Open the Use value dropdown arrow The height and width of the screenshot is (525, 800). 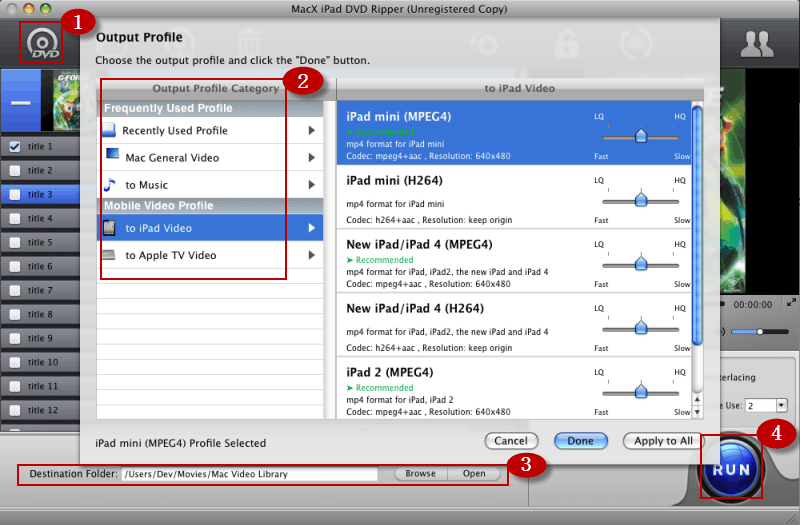[x=781, y=406]
